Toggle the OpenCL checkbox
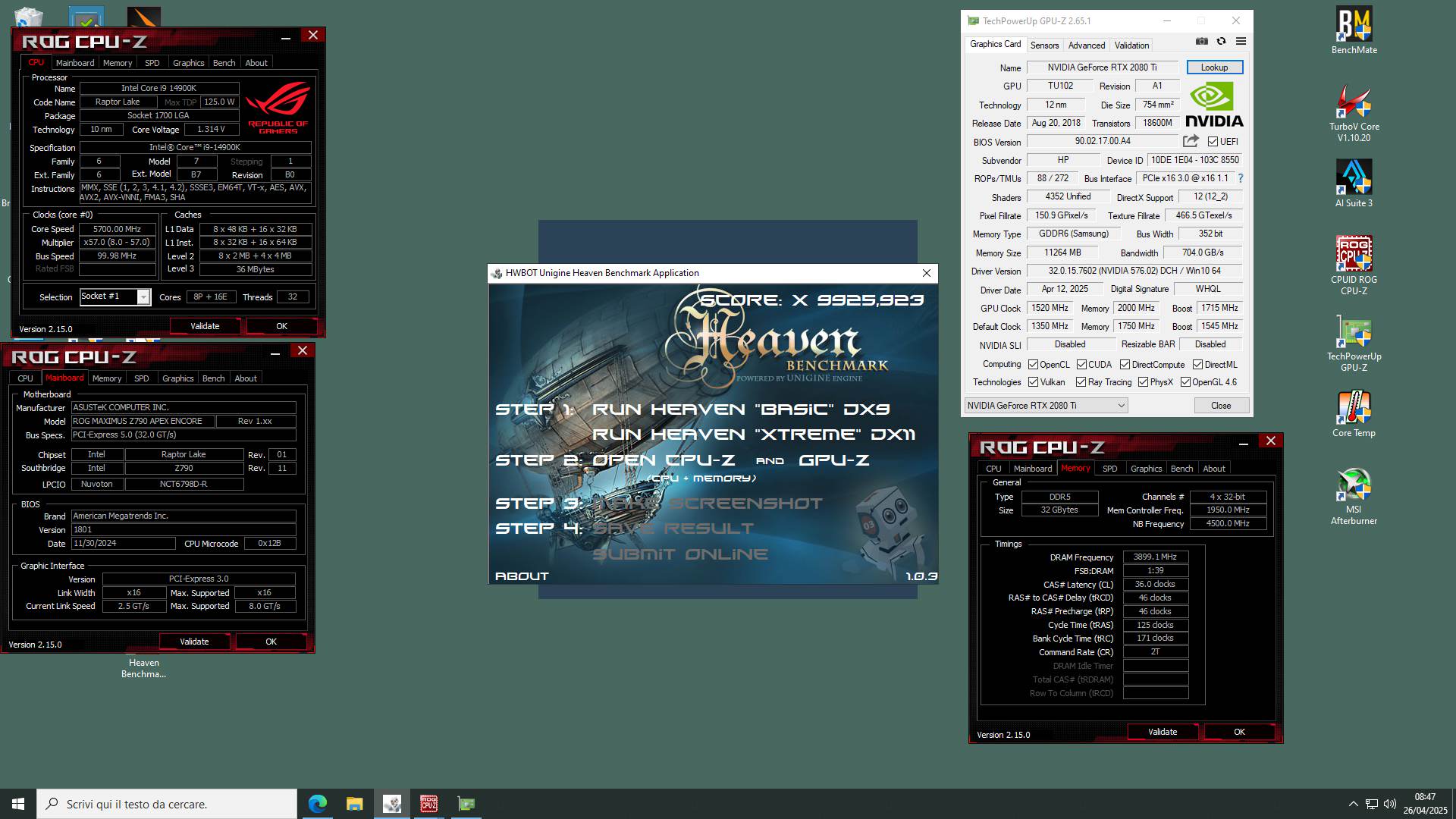 pos(1033,365)
